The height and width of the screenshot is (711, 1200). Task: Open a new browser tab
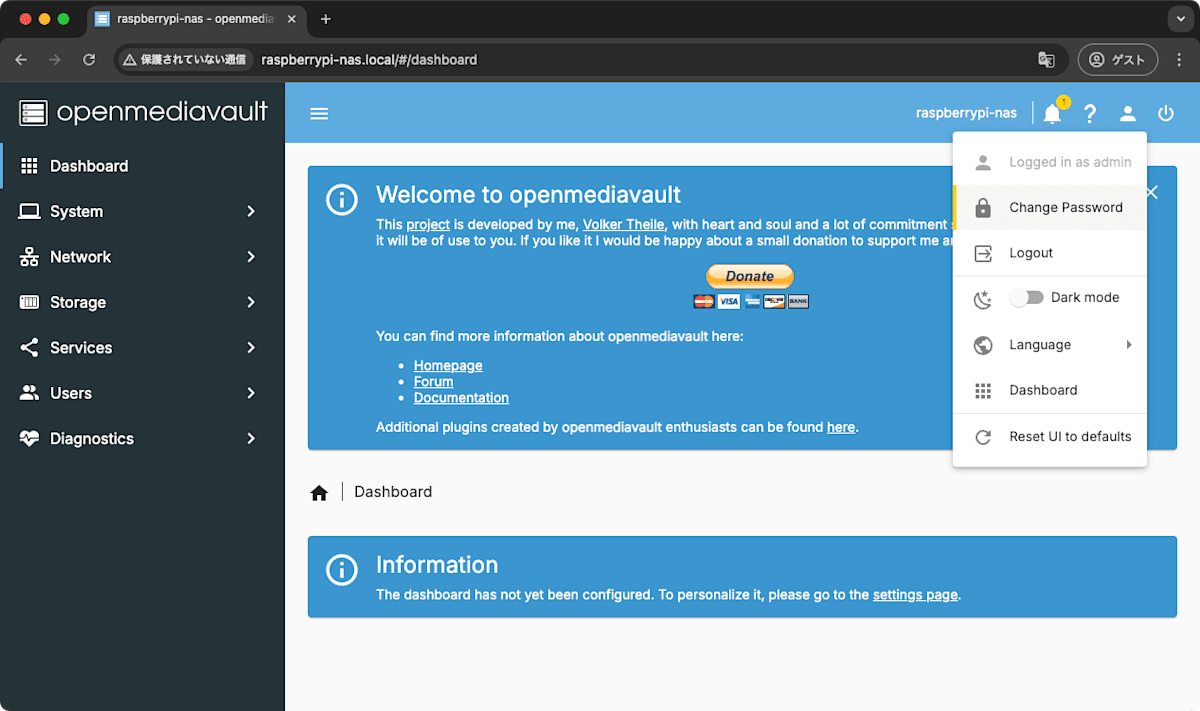pos(325,19)
